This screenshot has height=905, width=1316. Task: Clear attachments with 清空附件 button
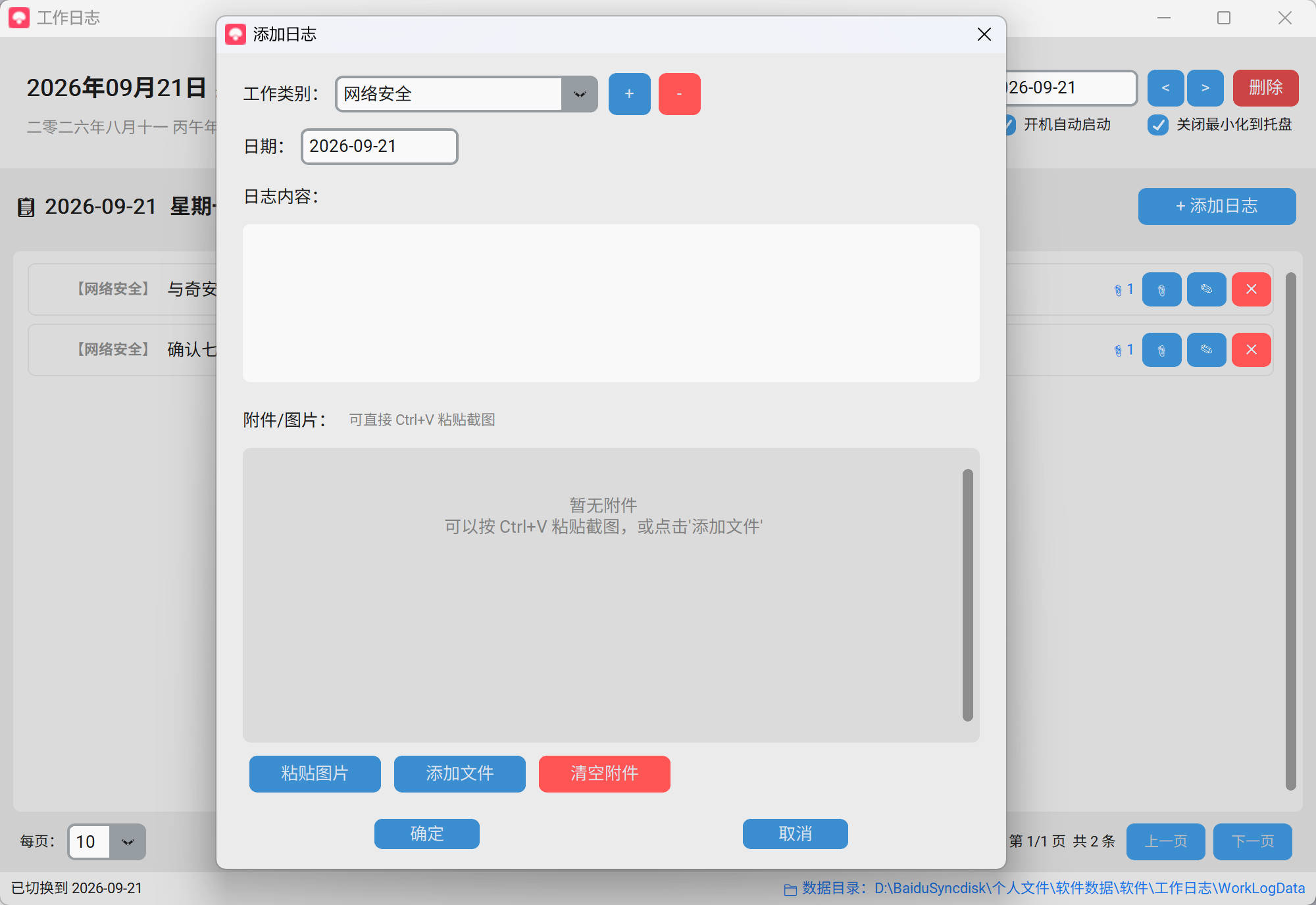[604, 773]
